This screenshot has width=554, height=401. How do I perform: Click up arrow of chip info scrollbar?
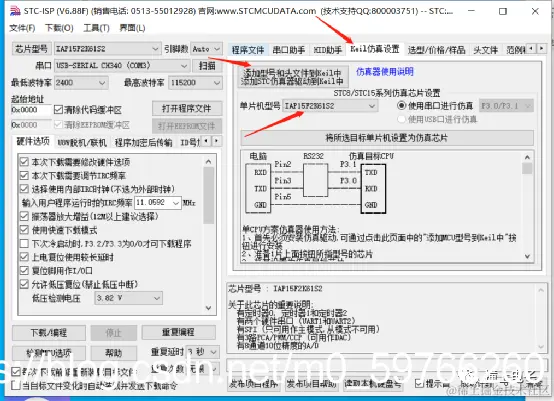541,290
